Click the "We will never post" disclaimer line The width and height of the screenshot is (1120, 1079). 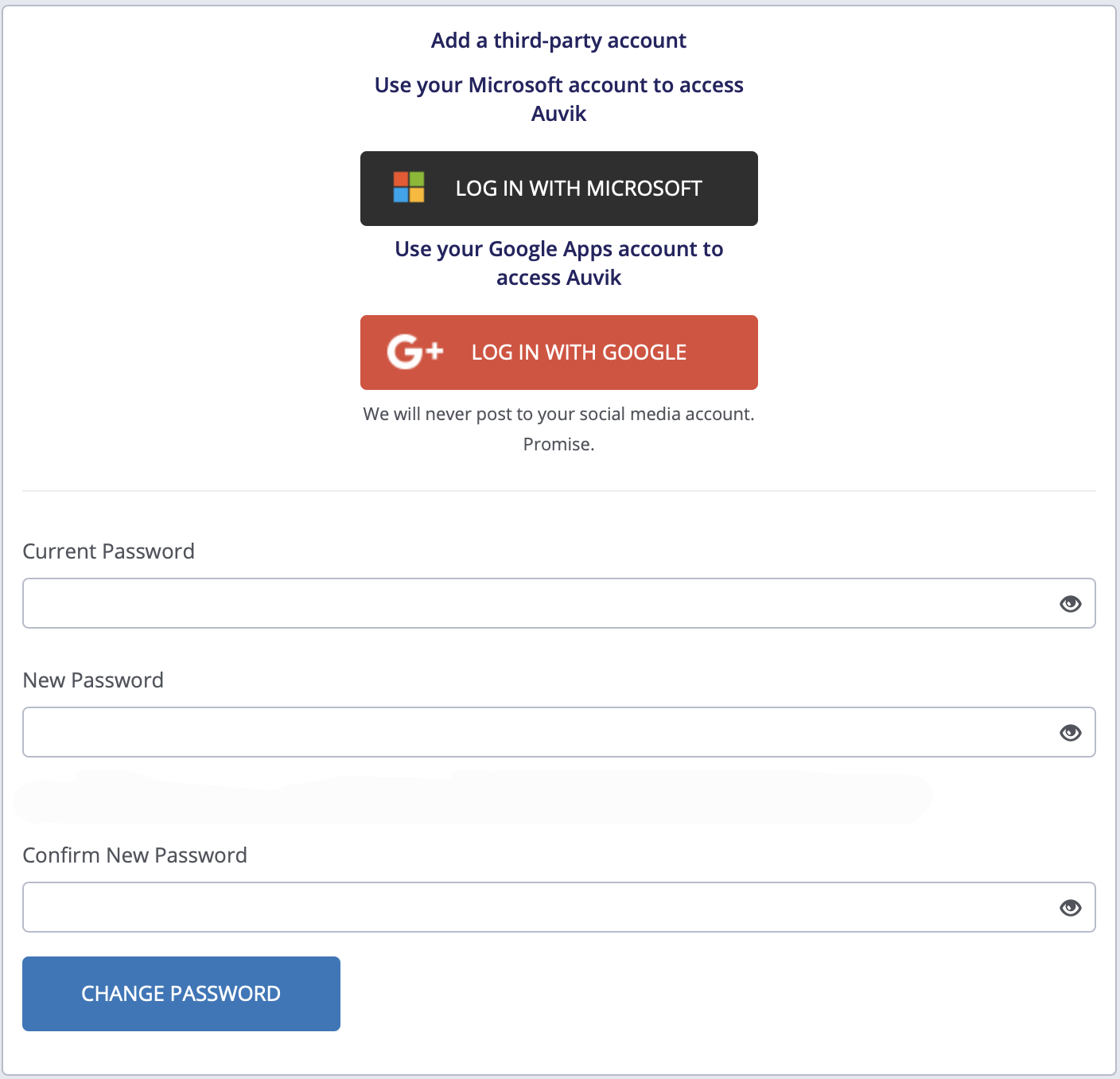(x=558, y=415)
